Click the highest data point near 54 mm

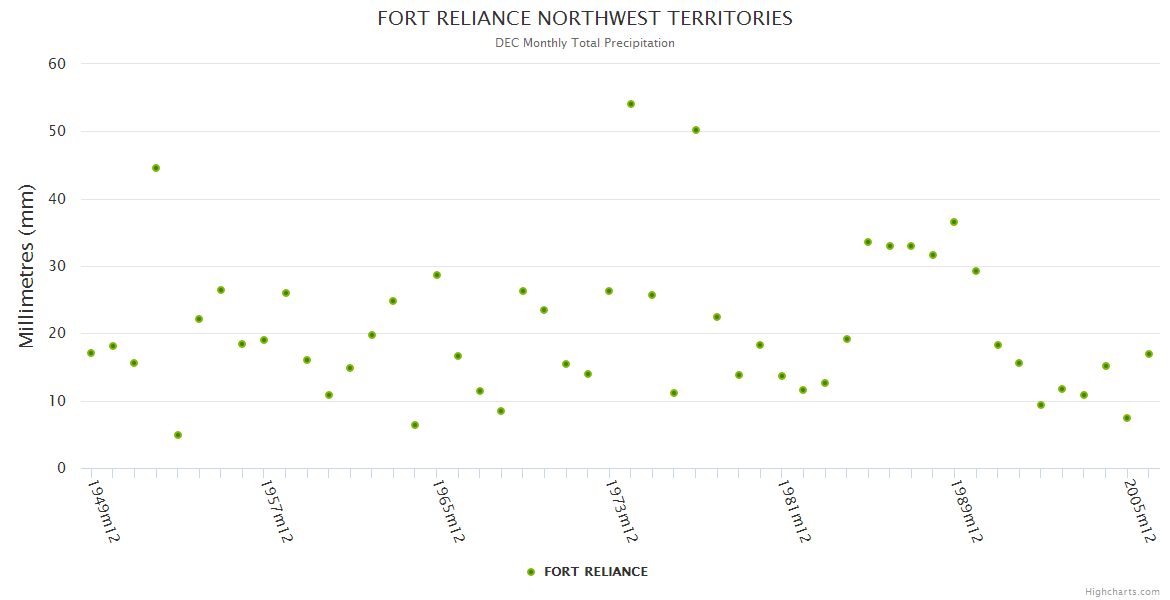[x=631, y=104]
